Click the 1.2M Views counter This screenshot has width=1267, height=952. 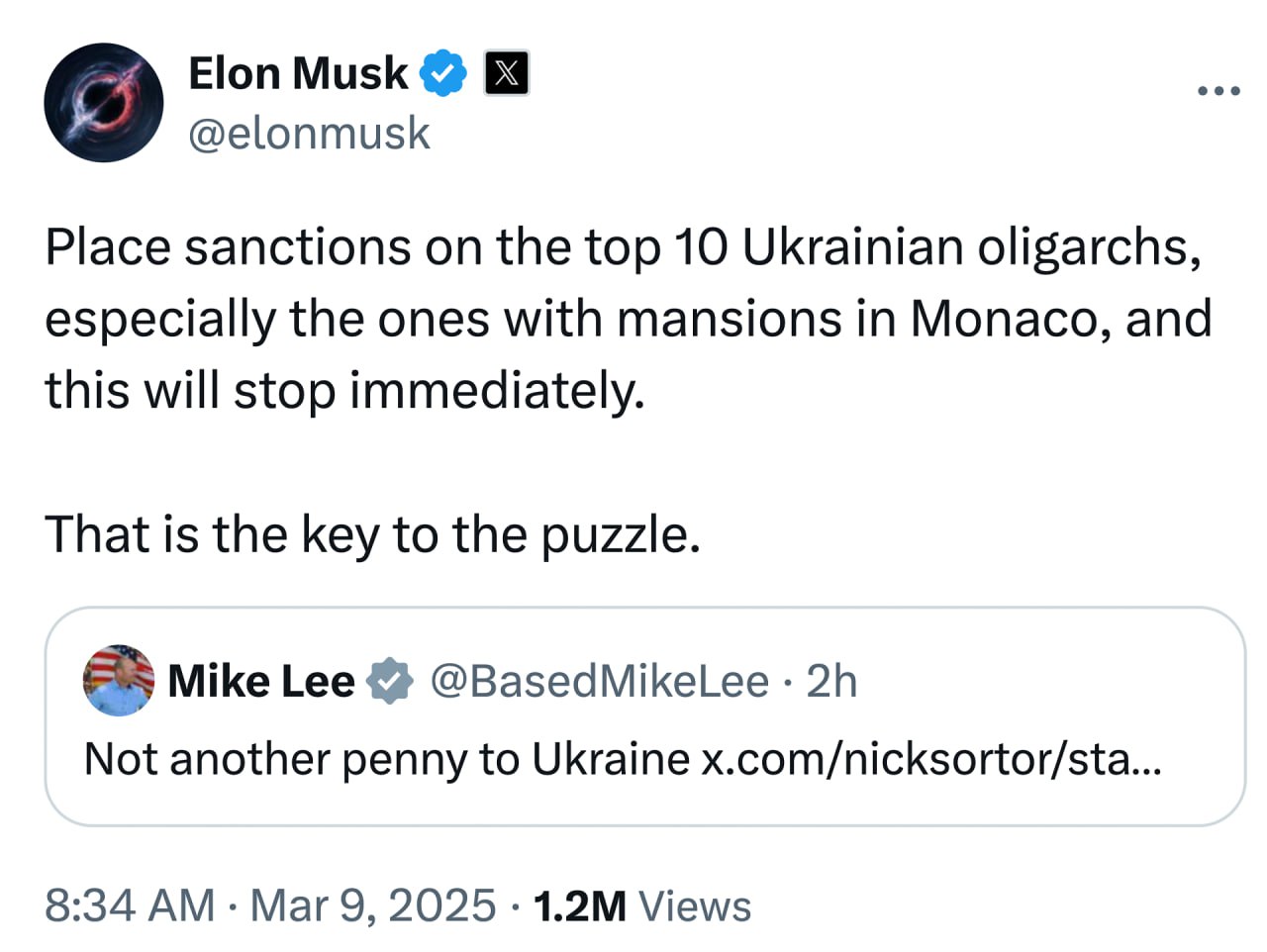coord(642,905)
